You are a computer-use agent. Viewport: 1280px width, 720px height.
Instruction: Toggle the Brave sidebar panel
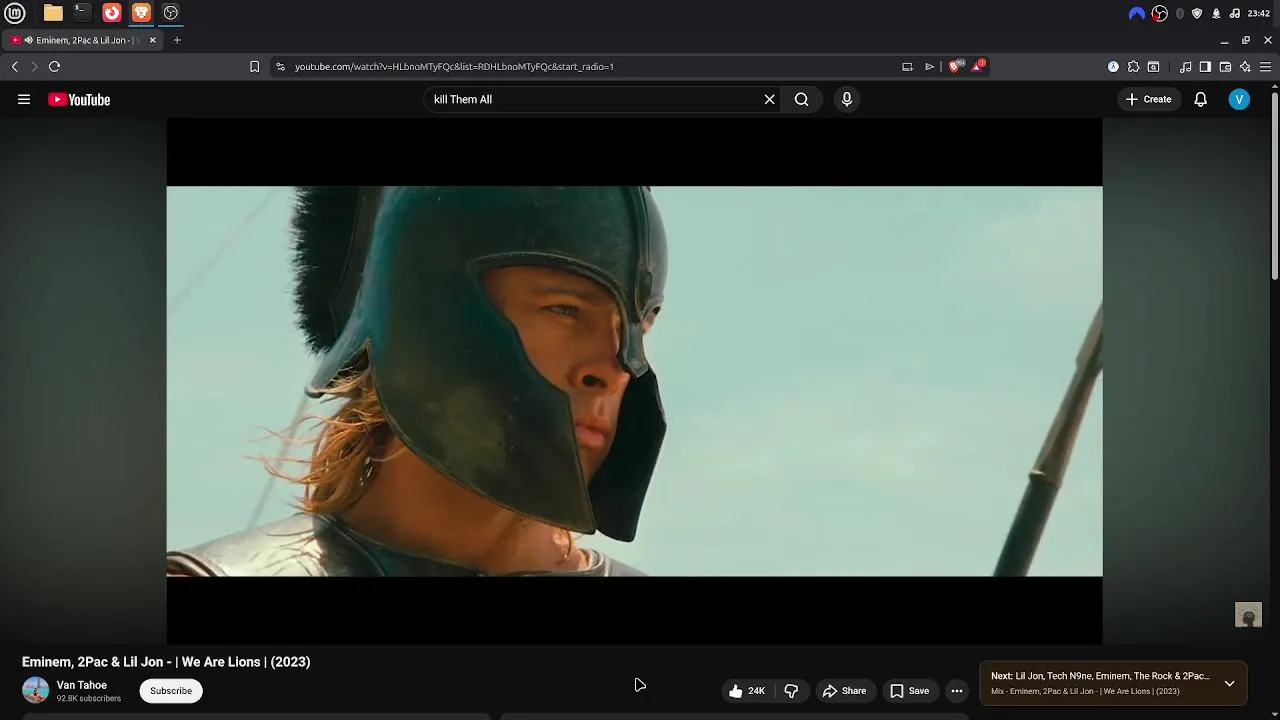(1205, 67)
